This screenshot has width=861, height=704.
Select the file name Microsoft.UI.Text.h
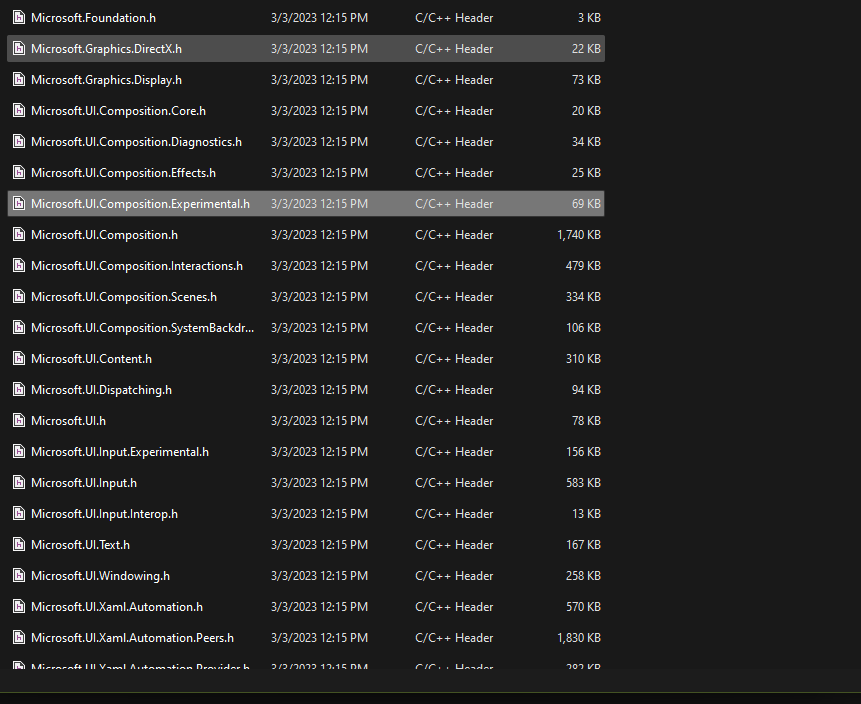[81, 545]
